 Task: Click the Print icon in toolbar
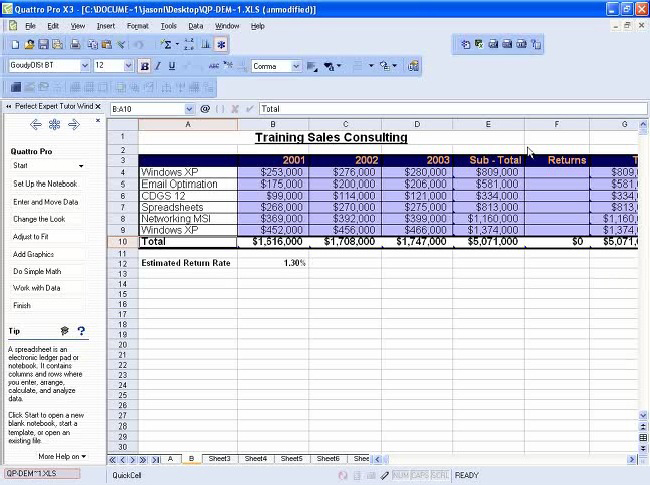click(x=75, y=44)
